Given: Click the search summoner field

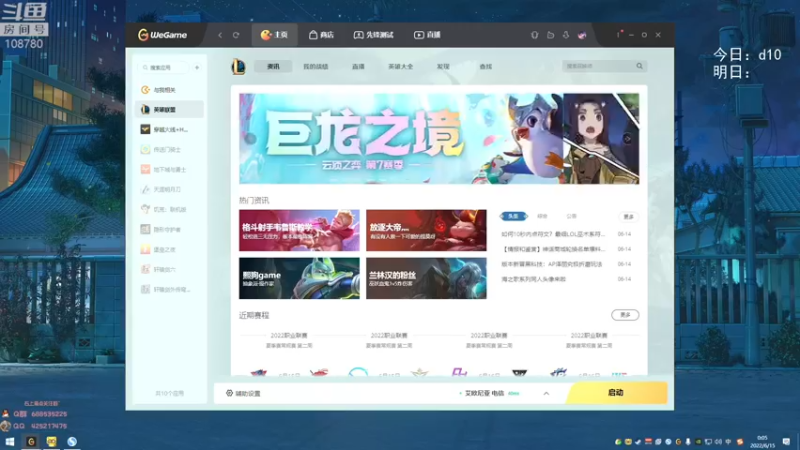Looking at the screenshot, I should pyautogui.click(x=598, y=66).
